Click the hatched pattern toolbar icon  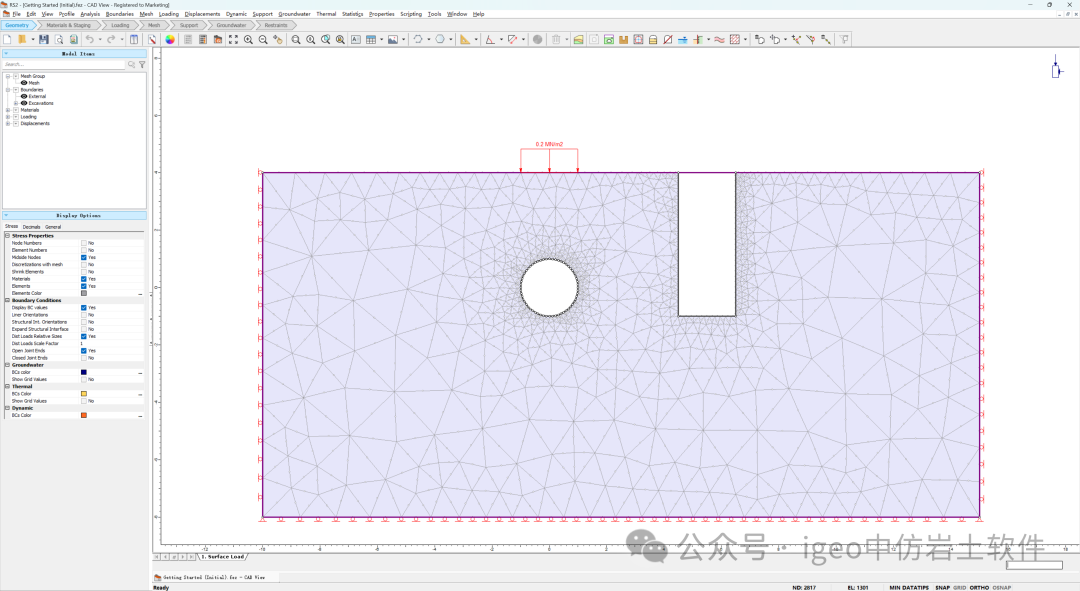click(x=735, y=39)
